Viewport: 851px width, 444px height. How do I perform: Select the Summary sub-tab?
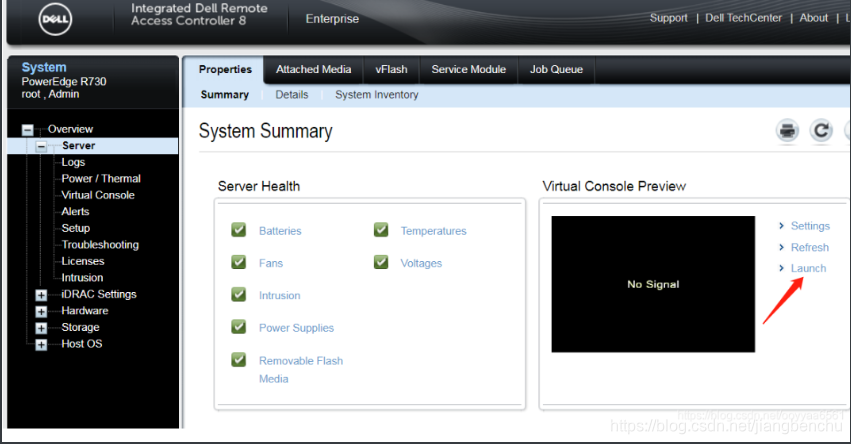click(x=225, y=95)
